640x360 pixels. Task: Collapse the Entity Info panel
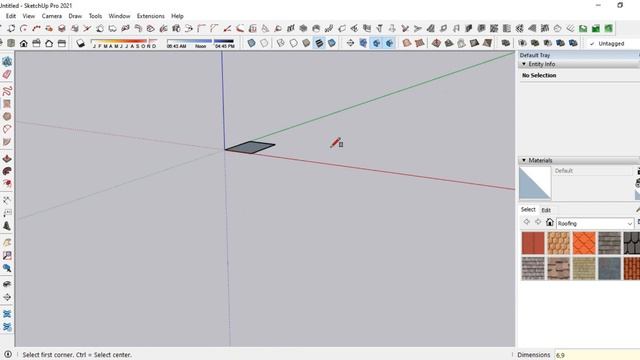[524, 64]
